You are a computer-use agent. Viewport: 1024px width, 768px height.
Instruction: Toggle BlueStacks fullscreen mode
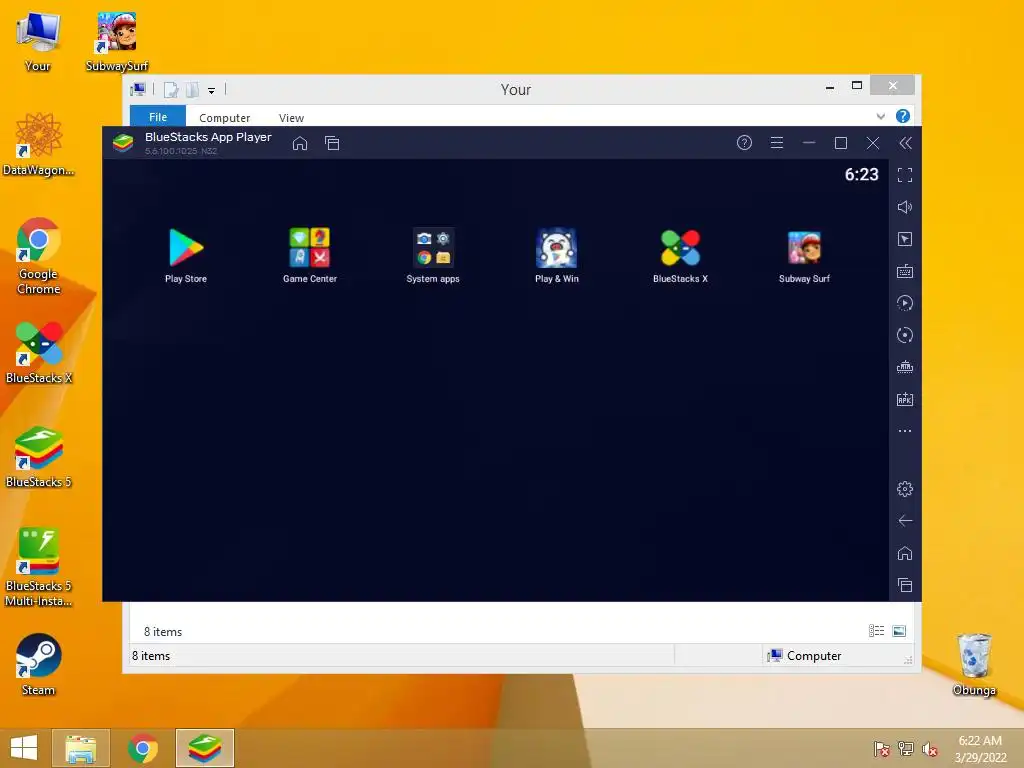pos(904,175)
